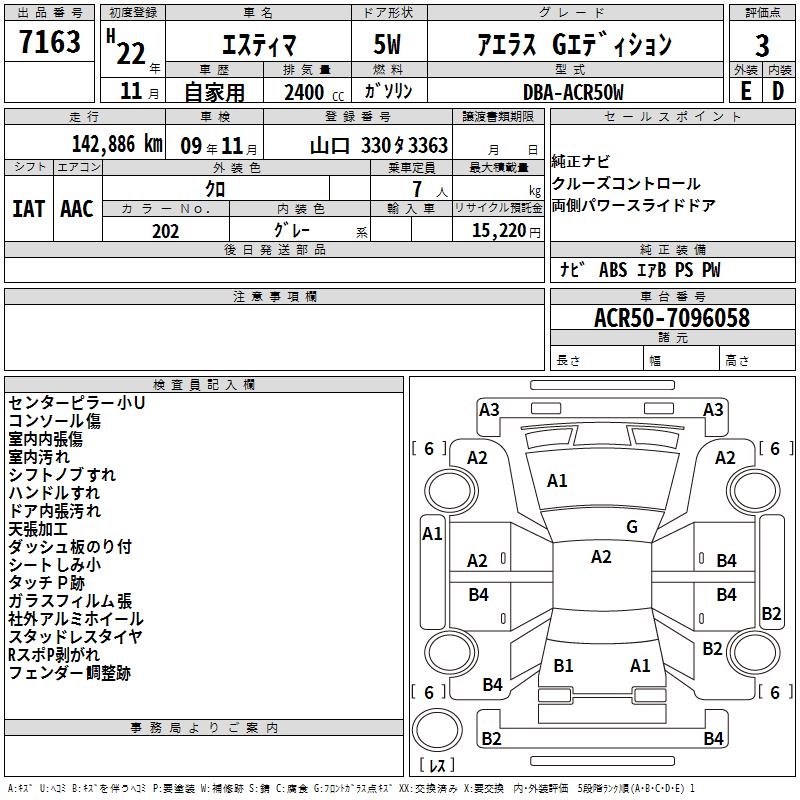800x800 pixels.
Task: Click the interior grade letter D
Action: [778, 91]
